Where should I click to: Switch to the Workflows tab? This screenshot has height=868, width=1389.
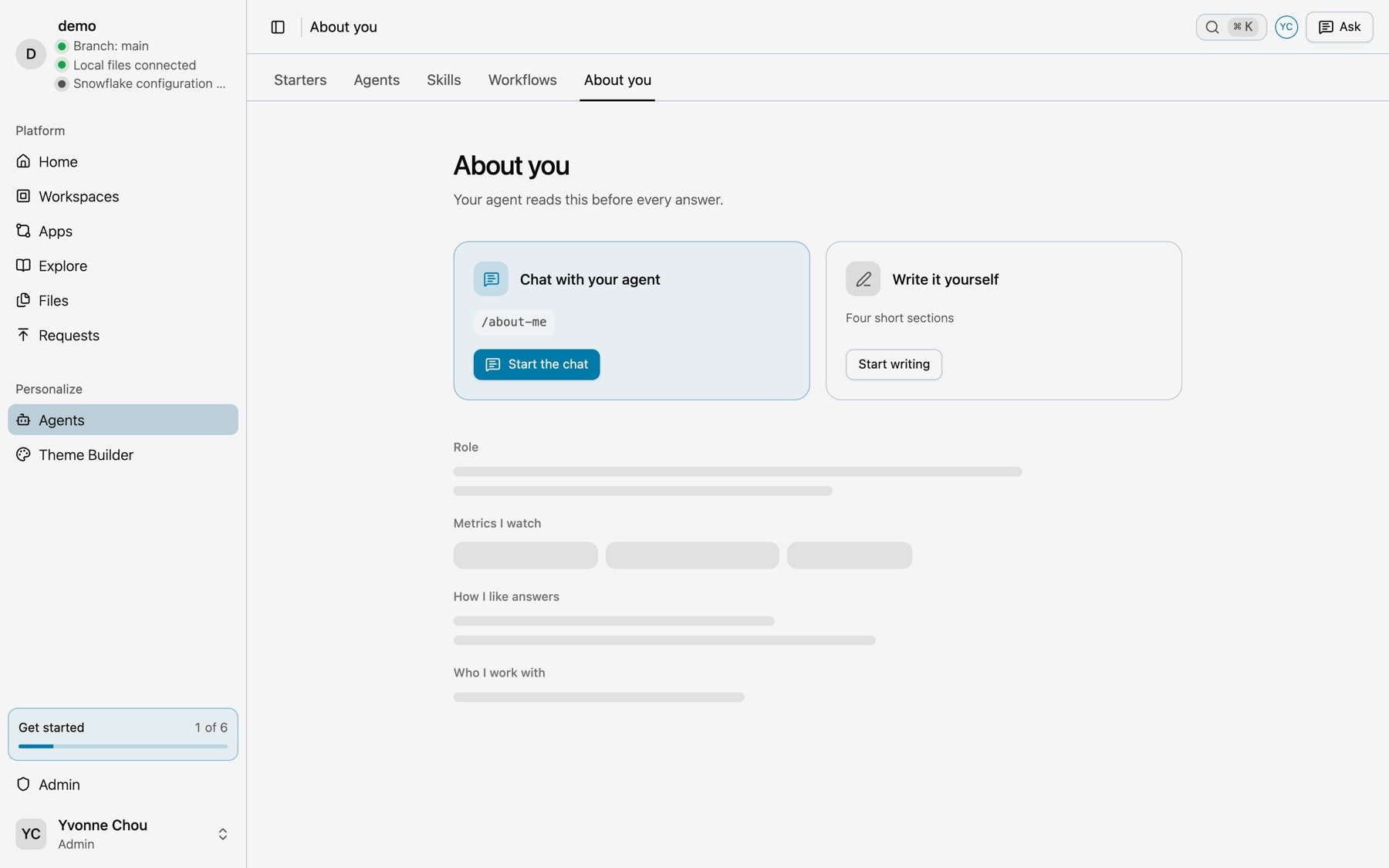pos(522,80)
